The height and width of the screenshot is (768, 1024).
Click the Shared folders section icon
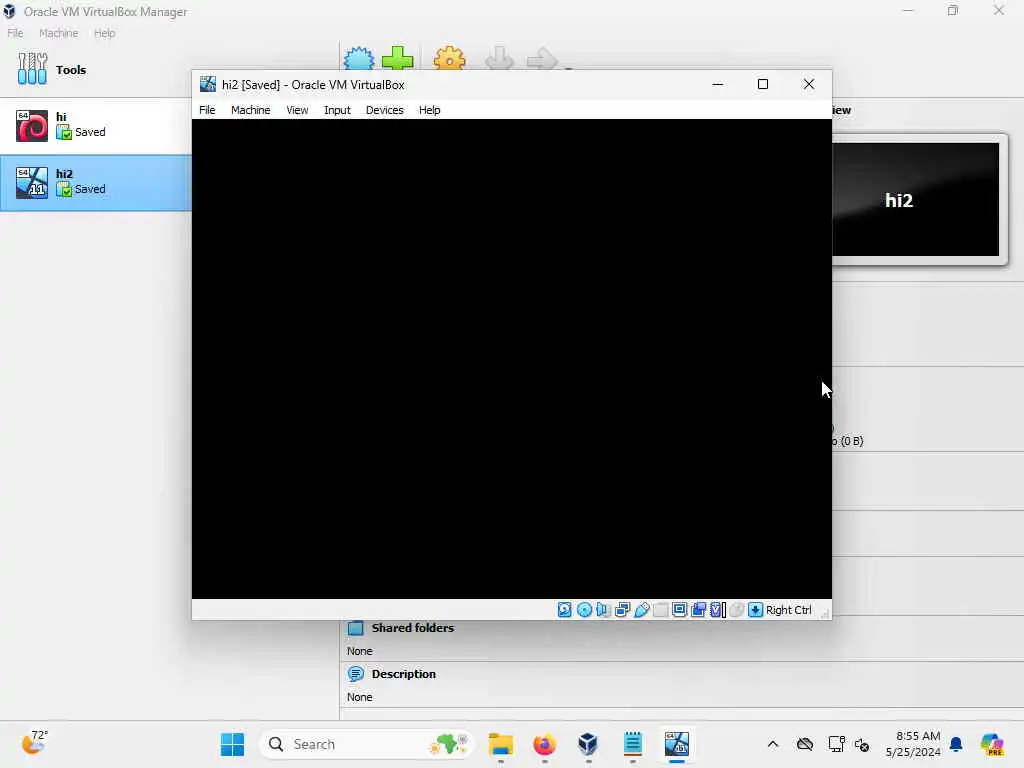point(355,628)
